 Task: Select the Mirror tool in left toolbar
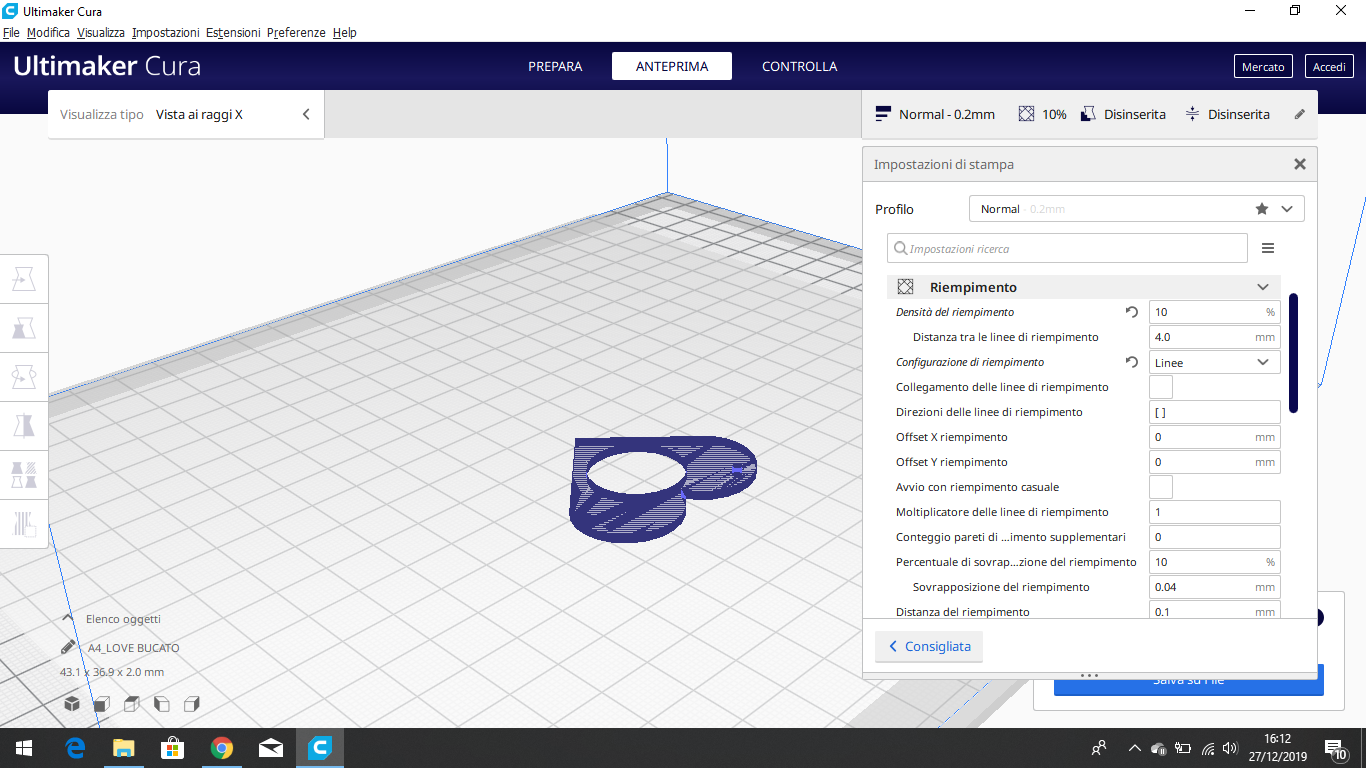tap(24, 425)
